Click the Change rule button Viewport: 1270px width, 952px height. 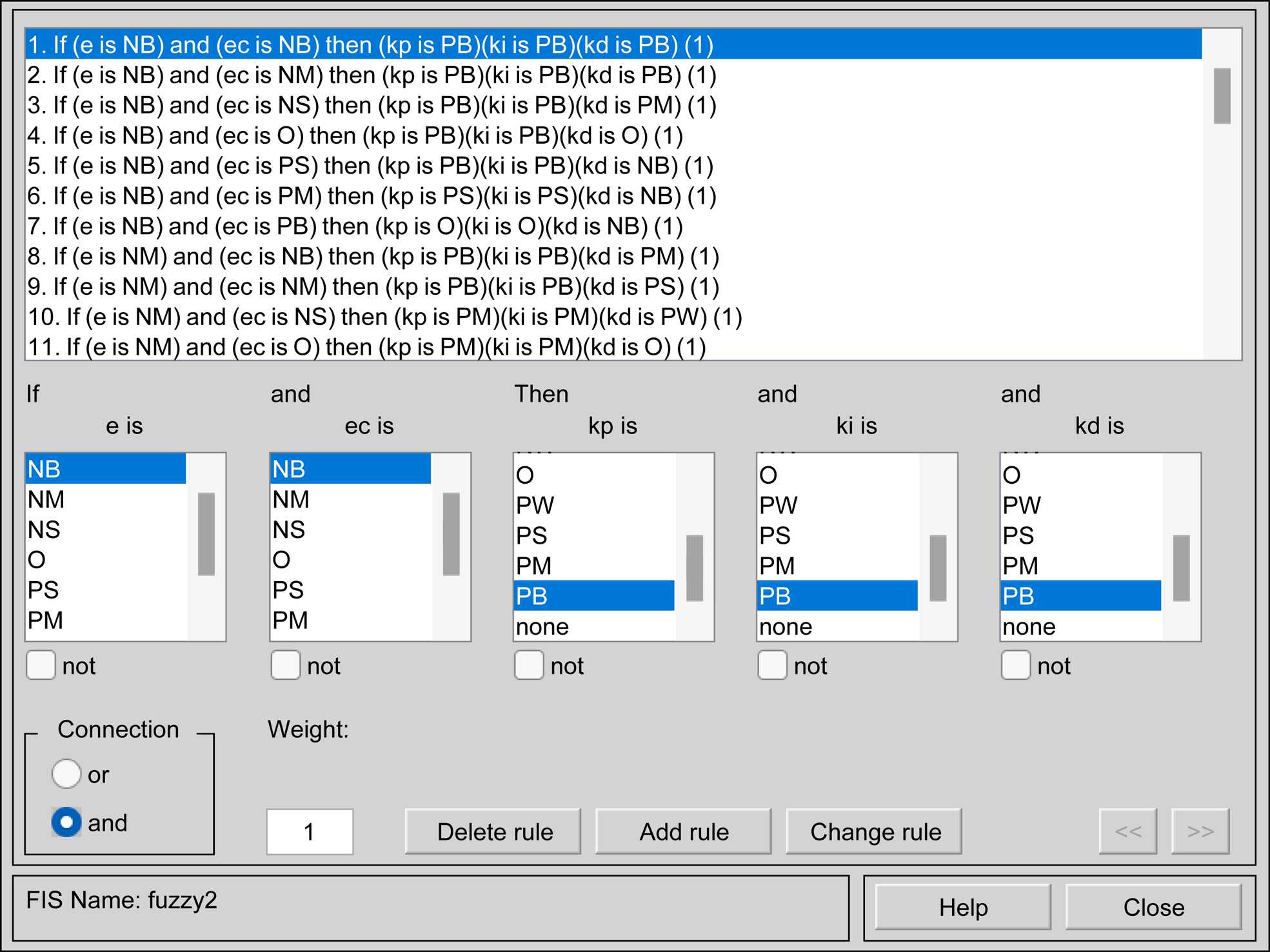click(x=874, y=831)
